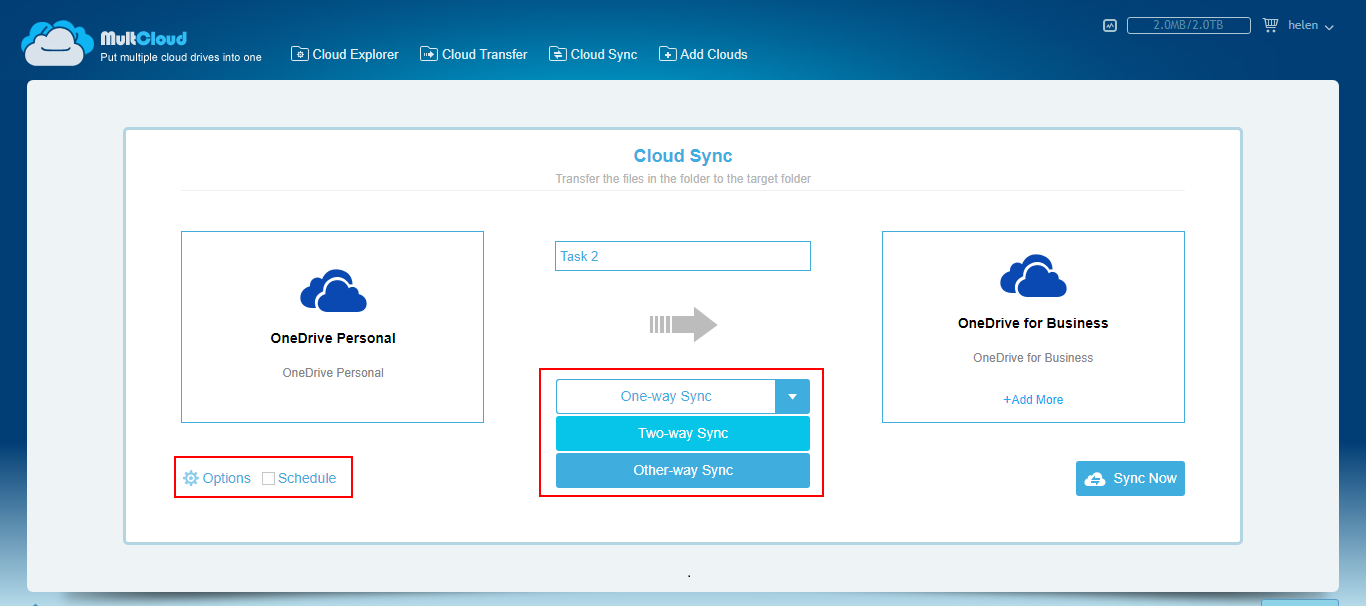
Task: Choose Other-way Sync option
Action: click(683, 470)
